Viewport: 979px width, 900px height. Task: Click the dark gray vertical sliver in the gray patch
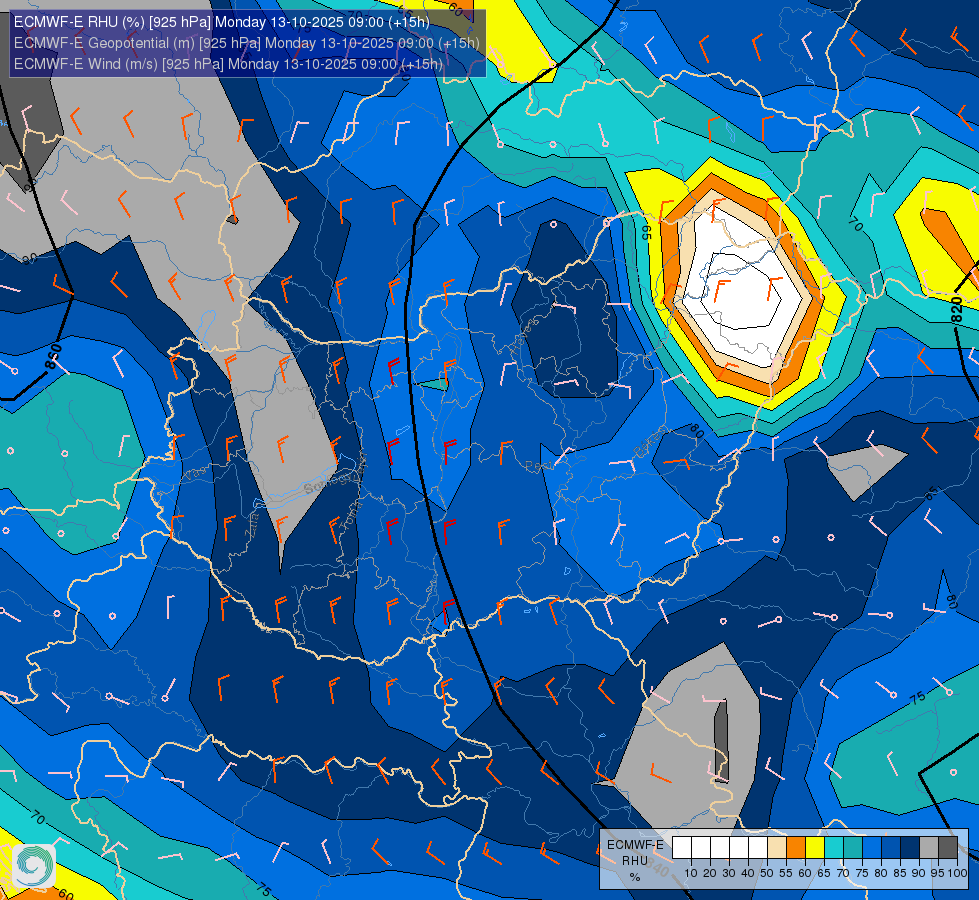(721, 741)
